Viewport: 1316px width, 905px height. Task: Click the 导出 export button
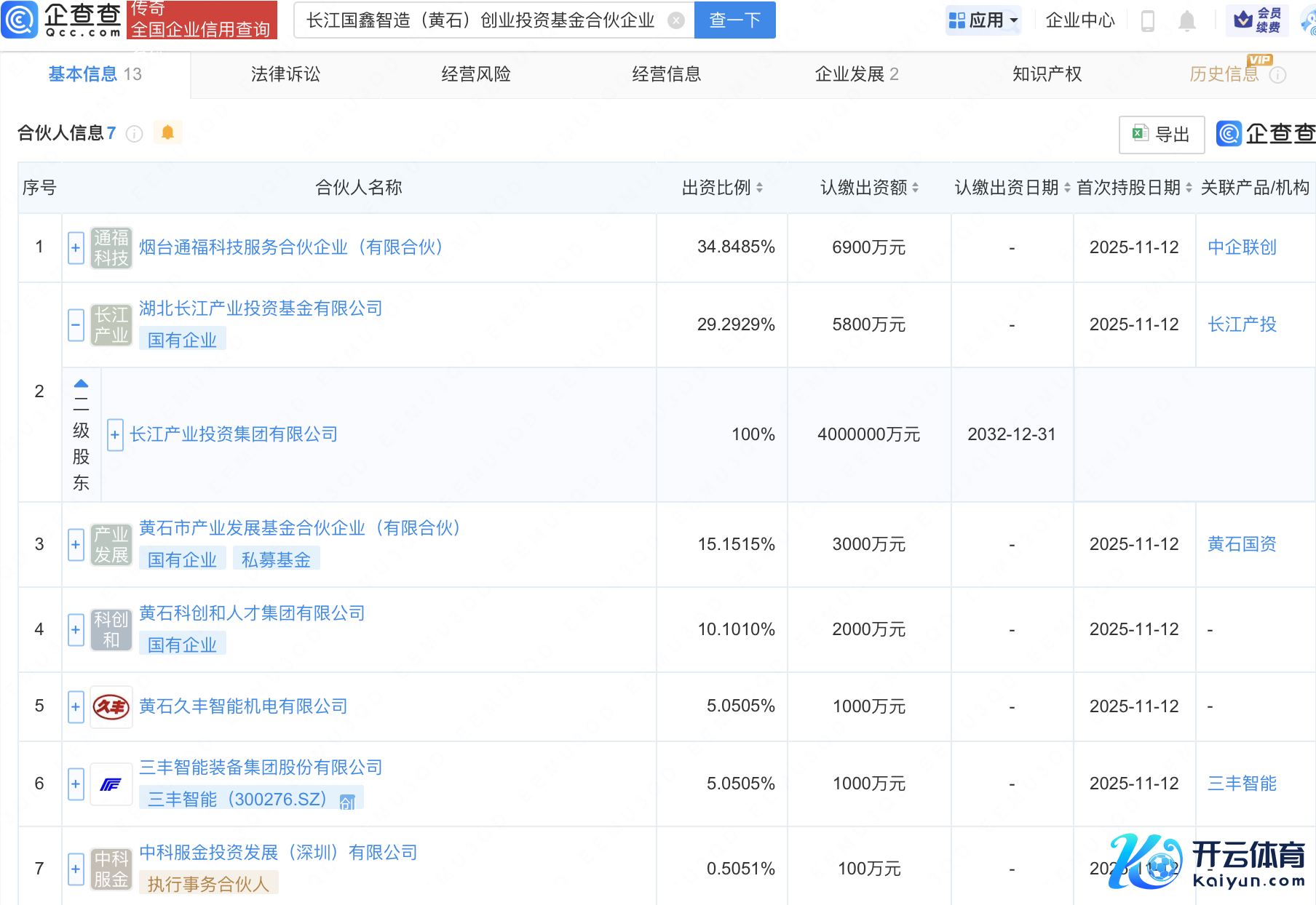tap(1162, 135)
